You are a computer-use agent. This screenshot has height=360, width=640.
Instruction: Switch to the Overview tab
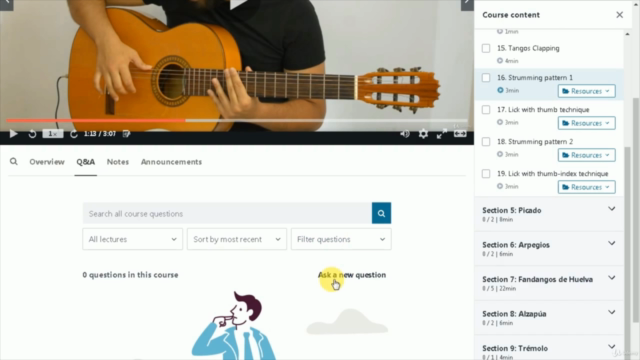click(47, 162)
